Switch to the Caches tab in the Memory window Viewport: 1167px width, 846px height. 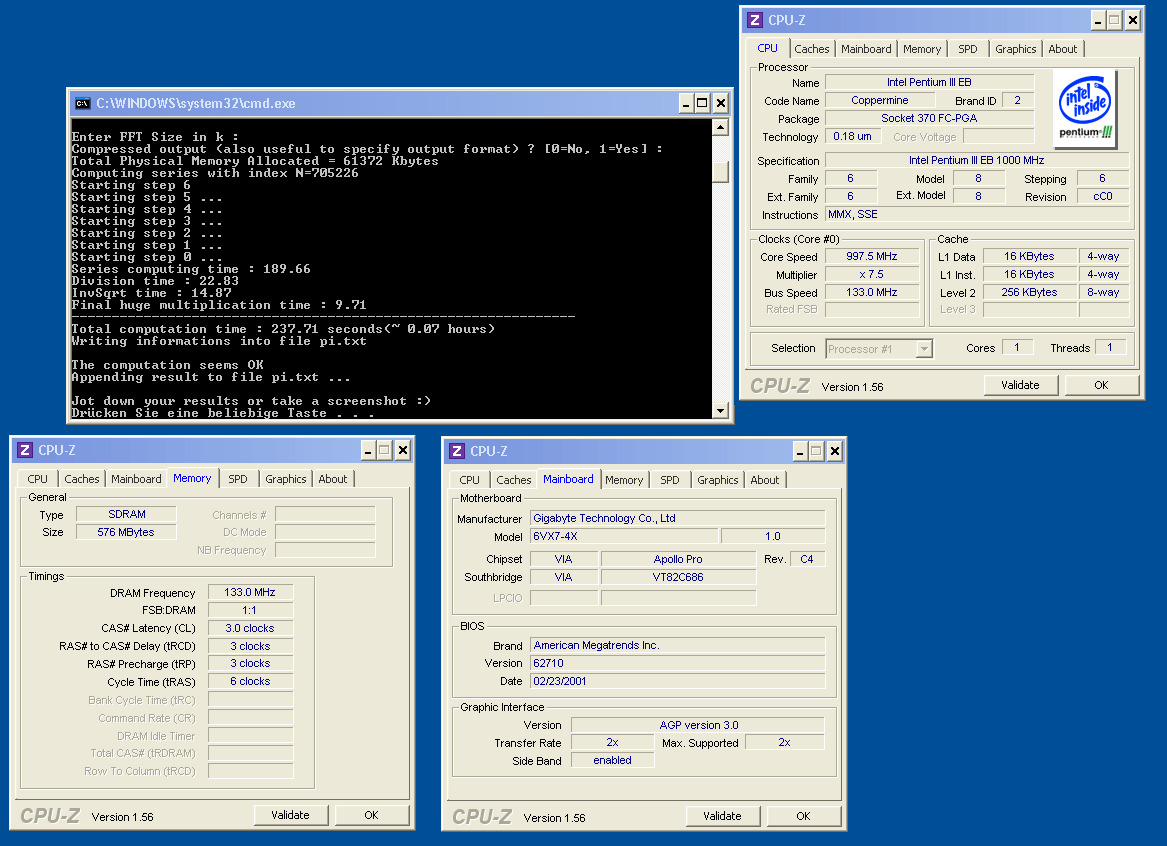click(81, 479)
